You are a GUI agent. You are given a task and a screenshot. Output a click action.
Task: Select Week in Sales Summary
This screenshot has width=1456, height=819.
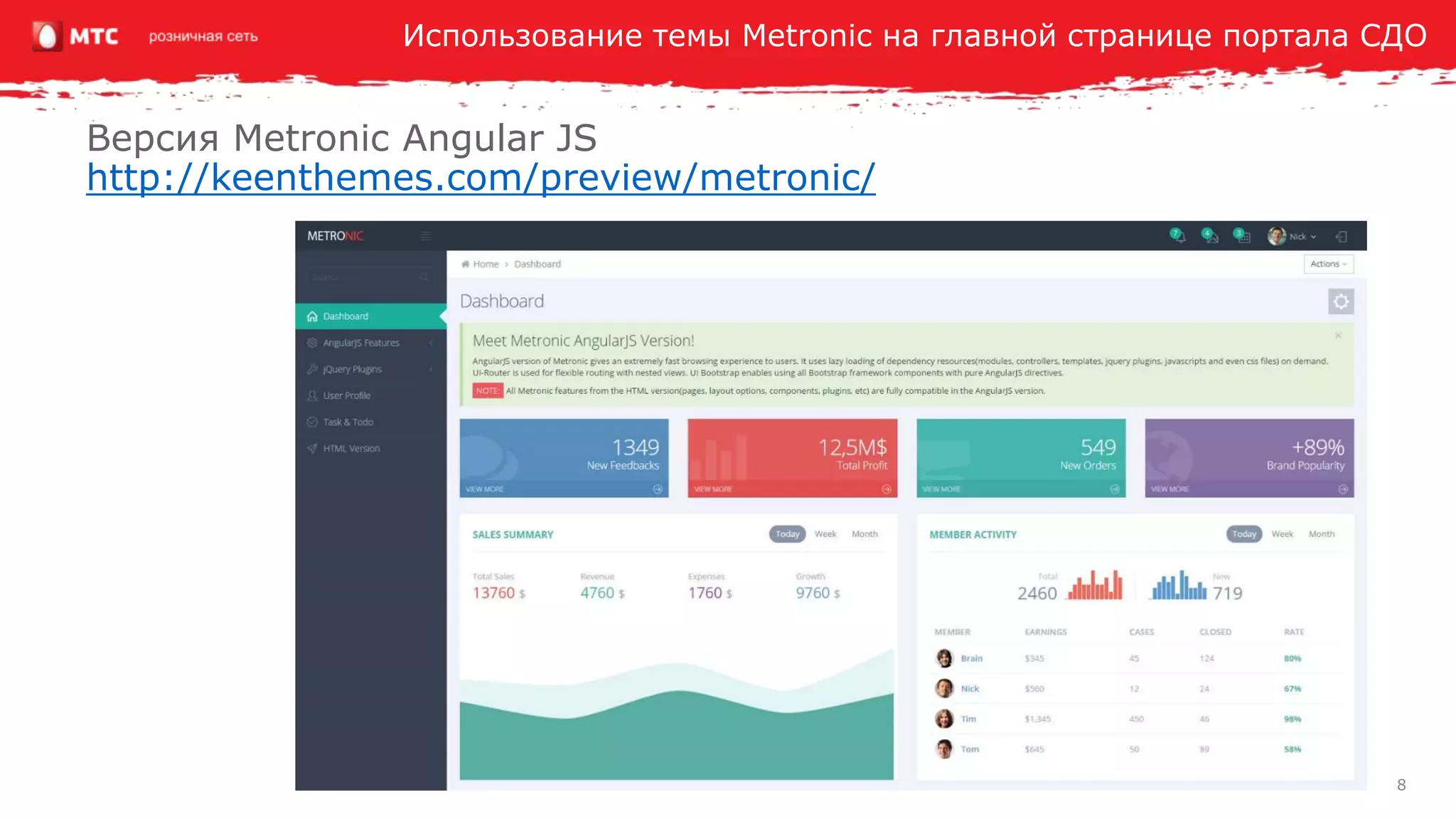click(x=825, y=534)
